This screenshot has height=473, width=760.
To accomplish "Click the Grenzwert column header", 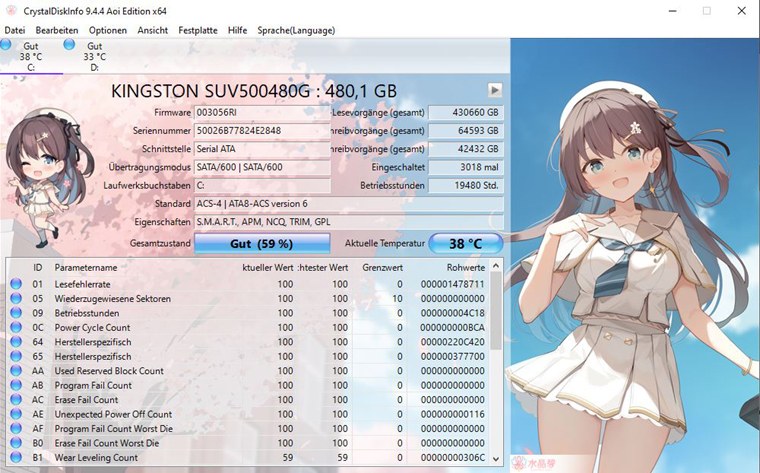I will pos(382,268).
